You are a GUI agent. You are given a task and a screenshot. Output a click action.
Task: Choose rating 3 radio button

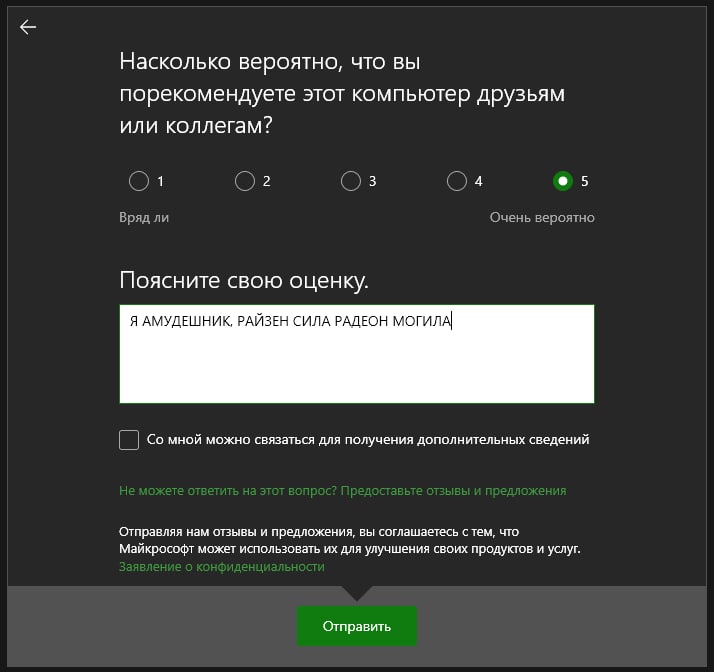coord(351,181)
